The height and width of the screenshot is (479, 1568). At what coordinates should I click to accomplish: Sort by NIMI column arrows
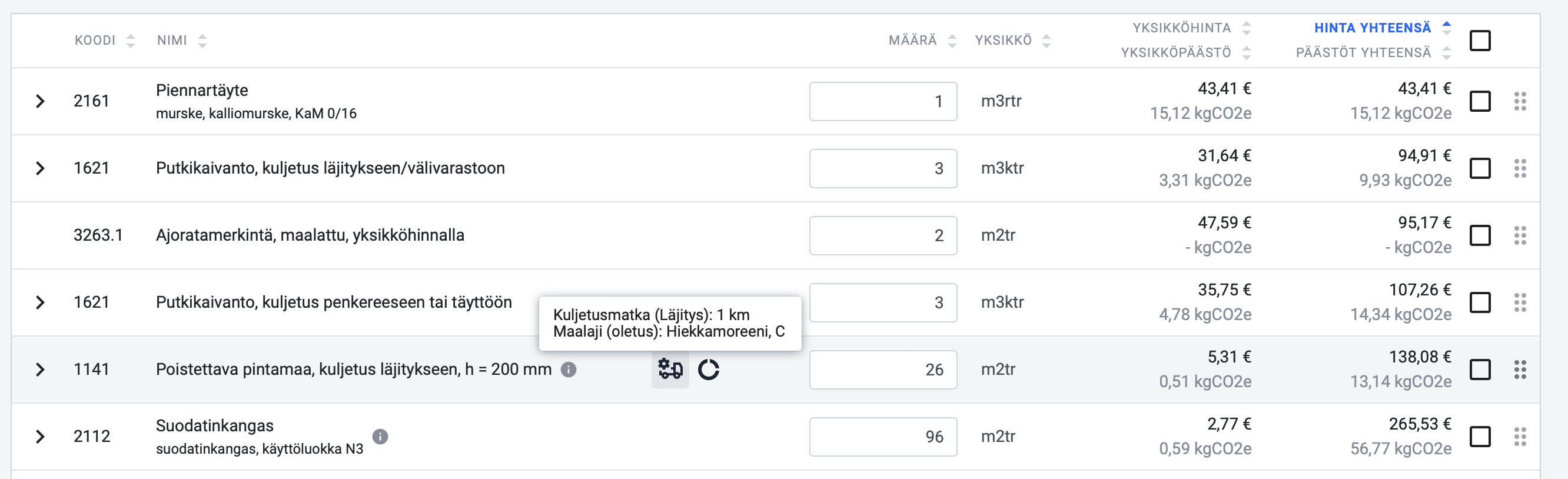coord(202,41)
